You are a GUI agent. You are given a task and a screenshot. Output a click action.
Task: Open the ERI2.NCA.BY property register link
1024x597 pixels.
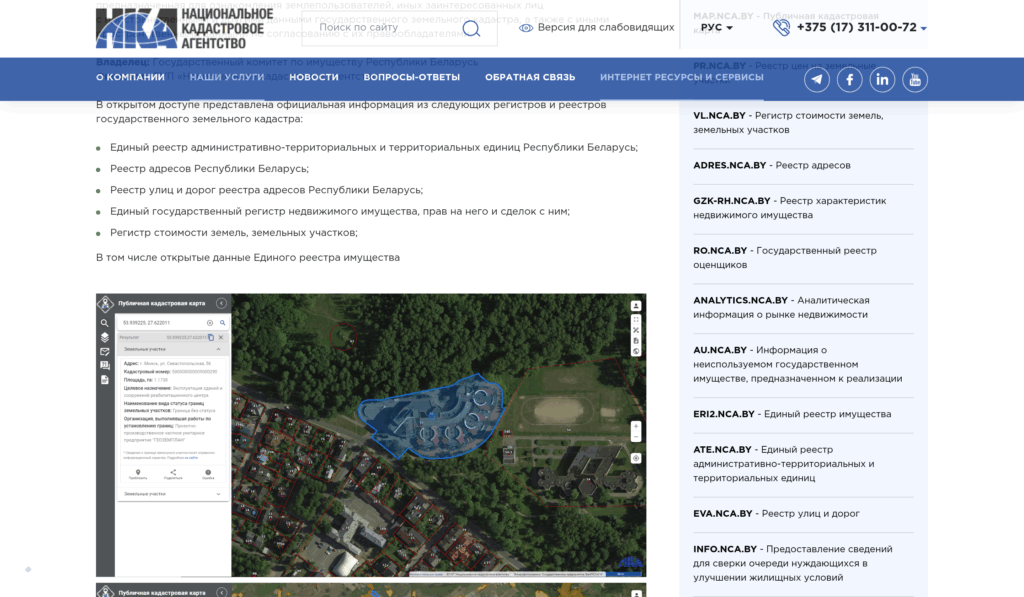(x=792, y=414)
